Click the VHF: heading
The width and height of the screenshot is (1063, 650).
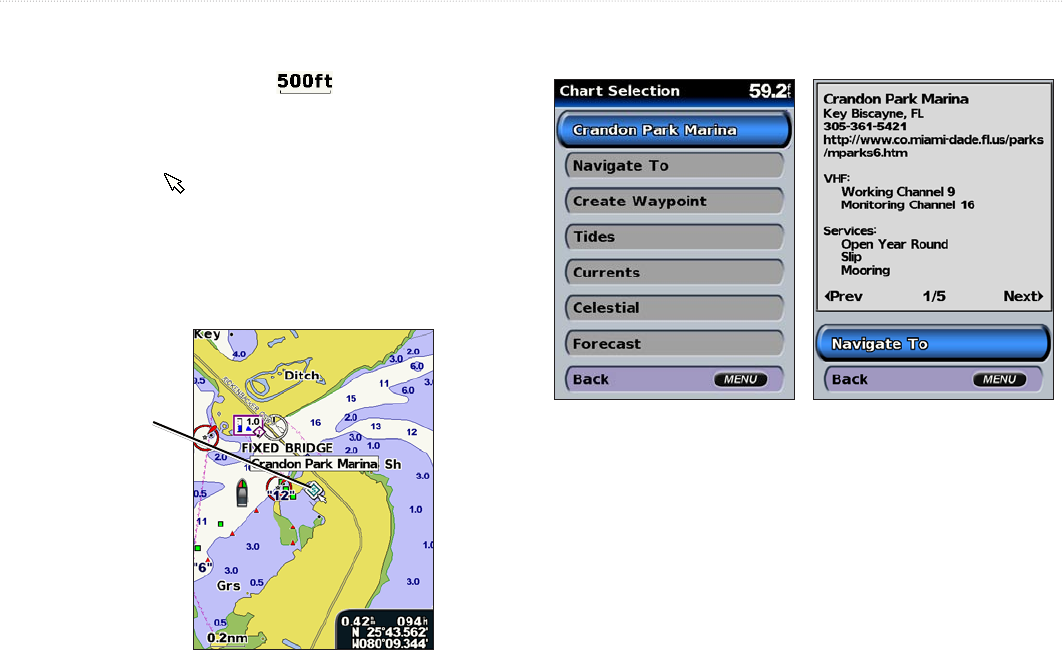tap(837, 178)
